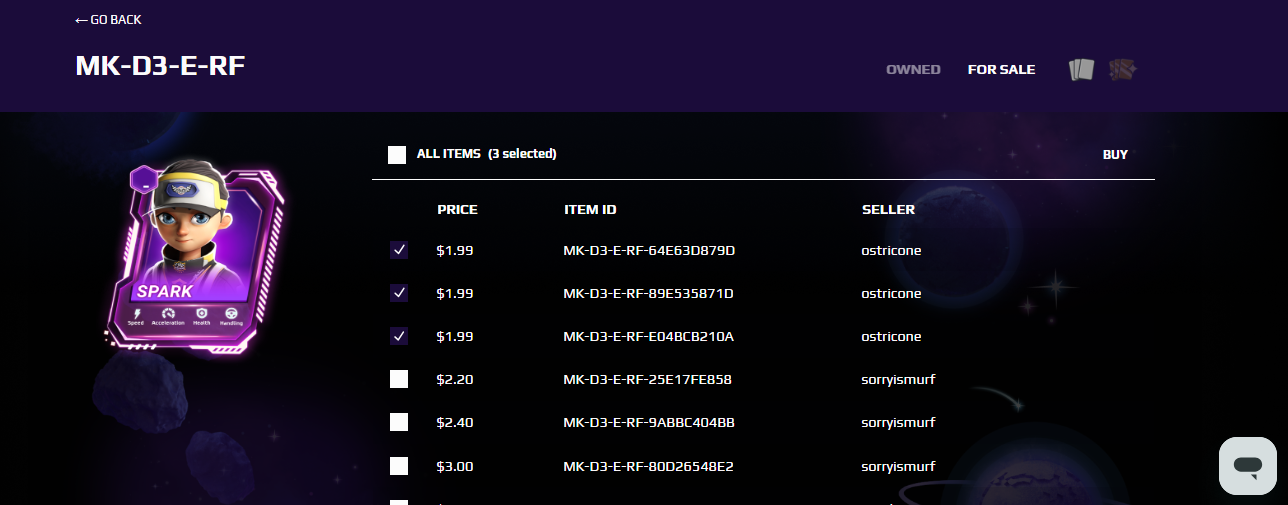
Task: Open the cards view icon
Action: click(1081, 70)
